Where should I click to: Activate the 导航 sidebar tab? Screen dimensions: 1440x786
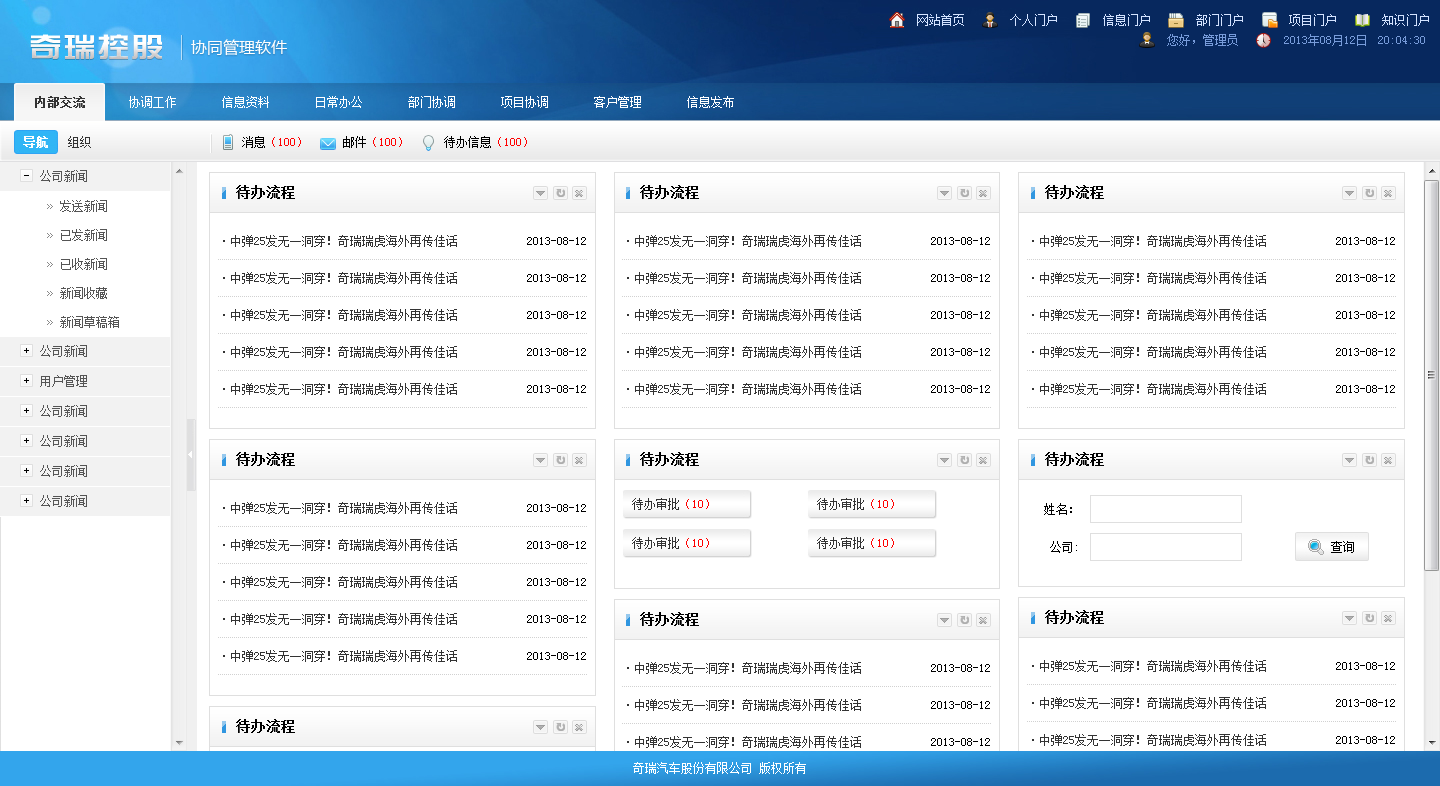pos(35,142)
